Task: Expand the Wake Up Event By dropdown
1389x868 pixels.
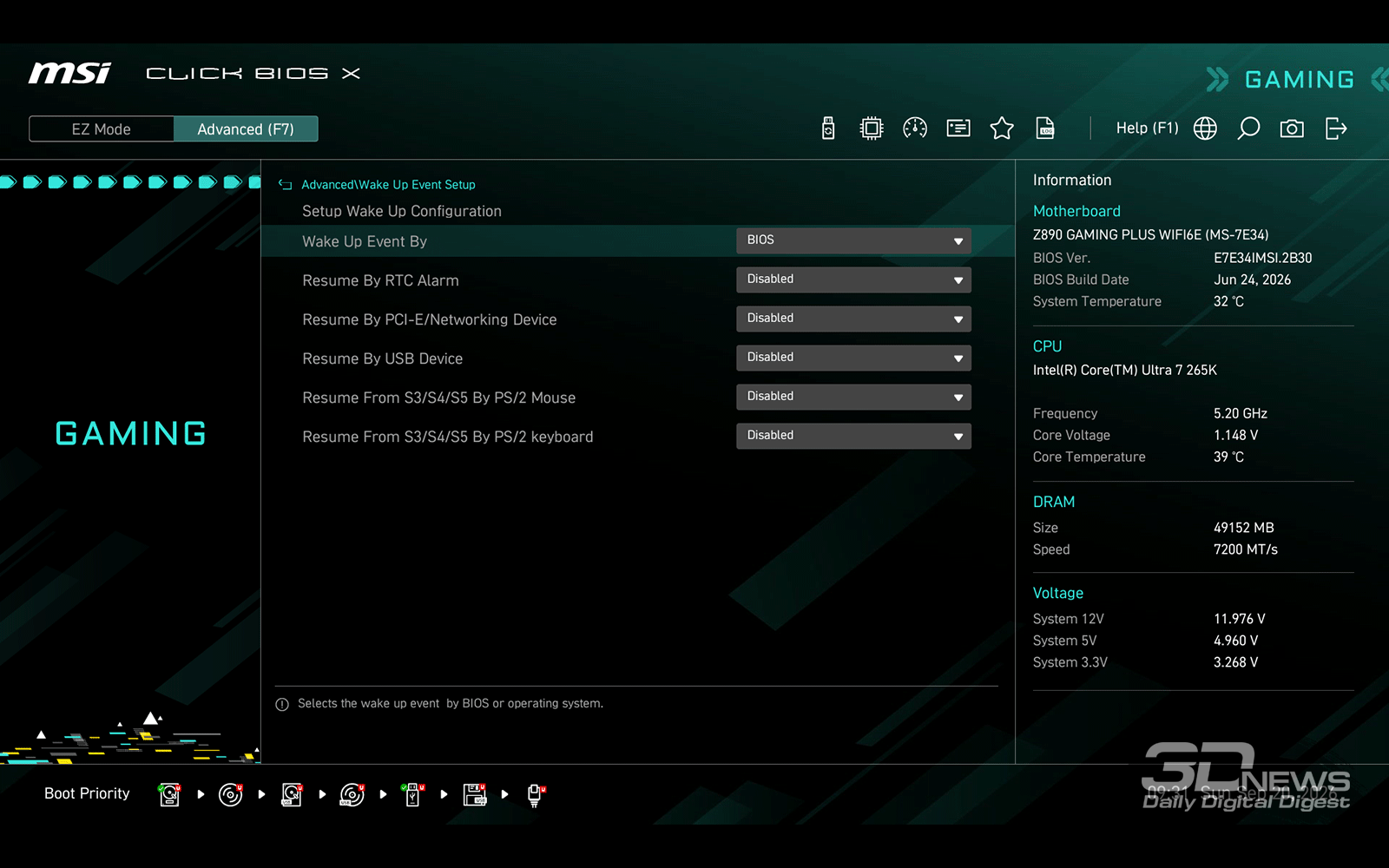Action: (853, 240)
